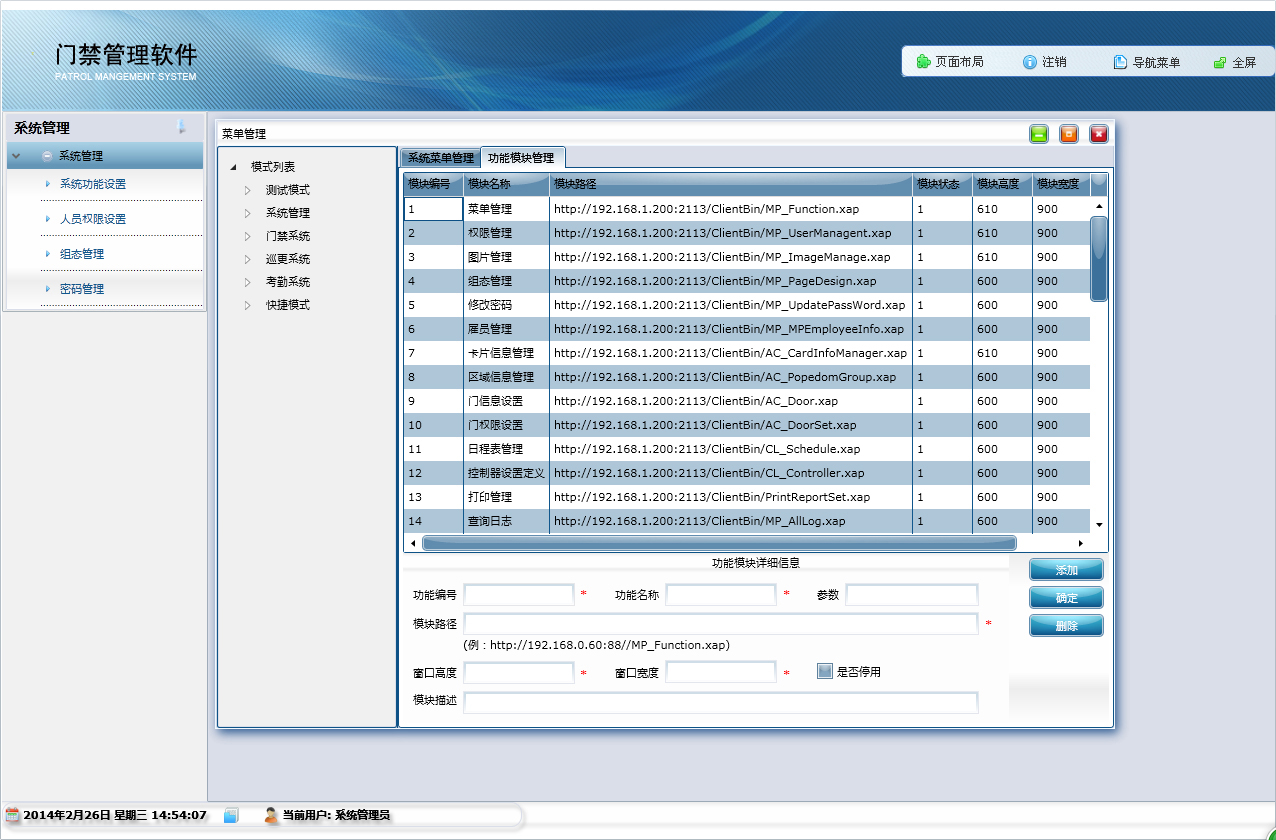Click the 页面布局 label
Image resolution: width=1276 pixels, height=840 pixels.
pyautogui.click(x=959, y=62)
